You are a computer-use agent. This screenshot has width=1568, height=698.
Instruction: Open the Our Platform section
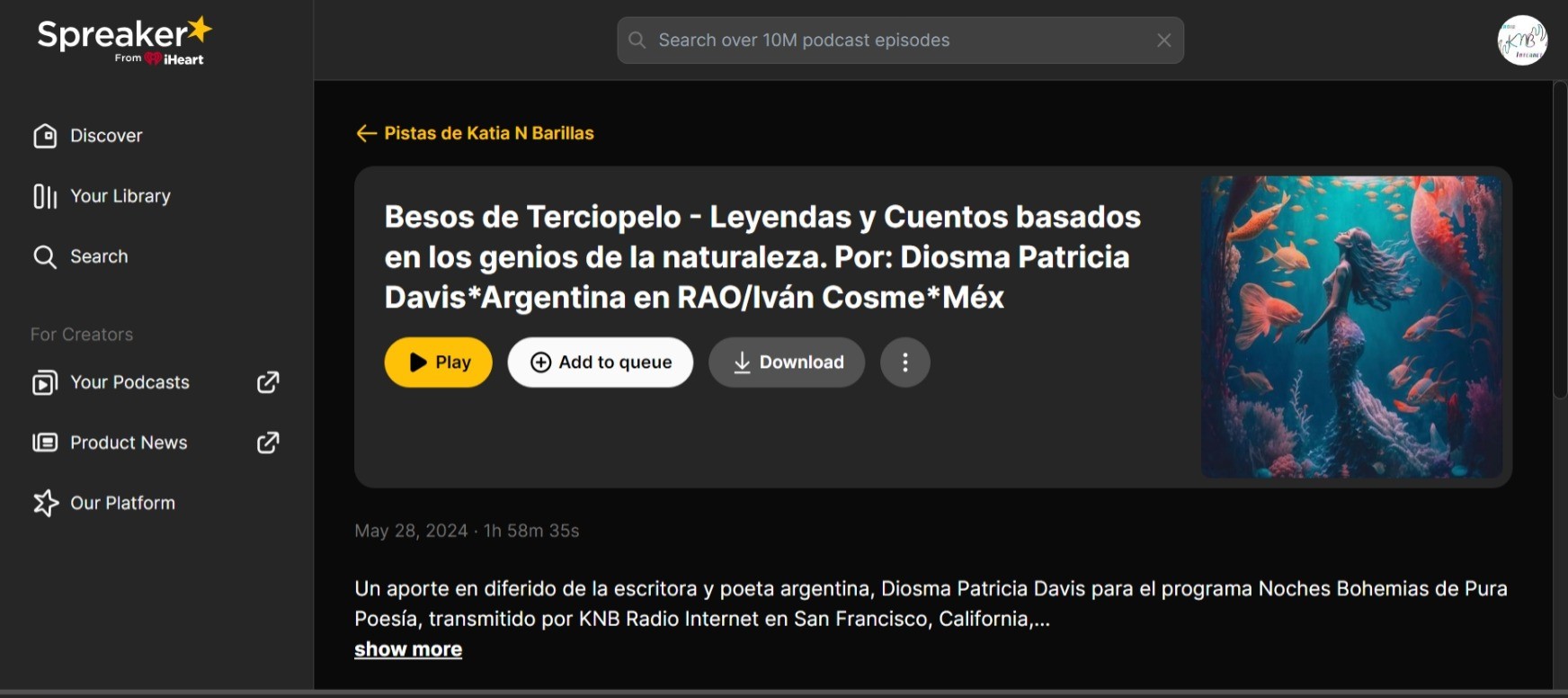pos(122,503)
